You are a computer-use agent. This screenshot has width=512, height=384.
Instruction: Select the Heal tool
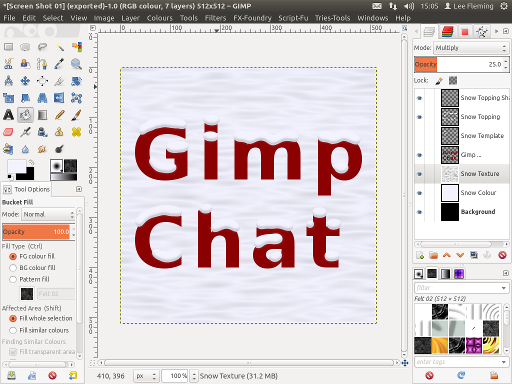[76, 132]
